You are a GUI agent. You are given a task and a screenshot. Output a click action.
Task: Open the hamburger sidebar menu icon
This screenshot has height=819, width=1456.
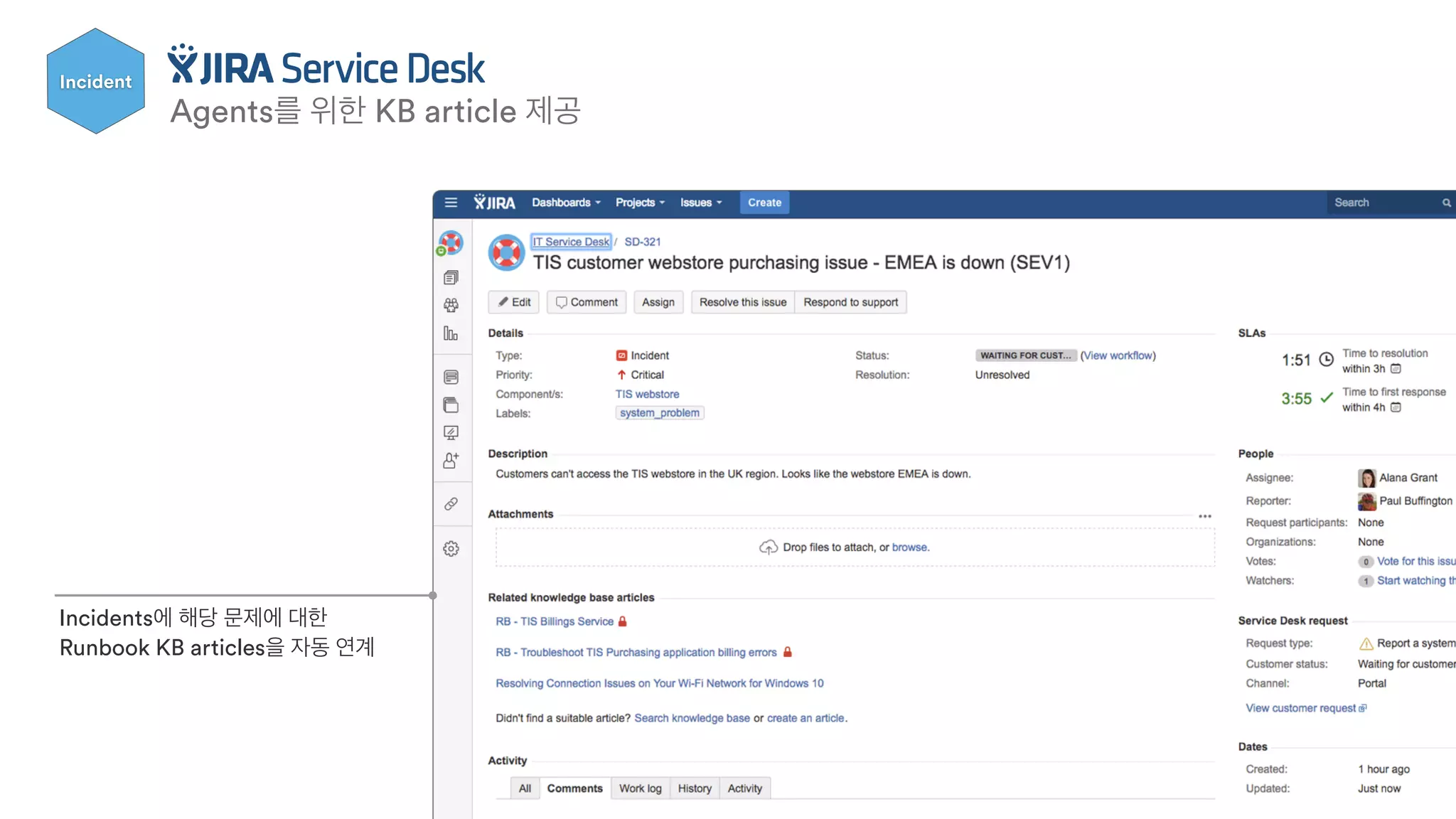451,203
